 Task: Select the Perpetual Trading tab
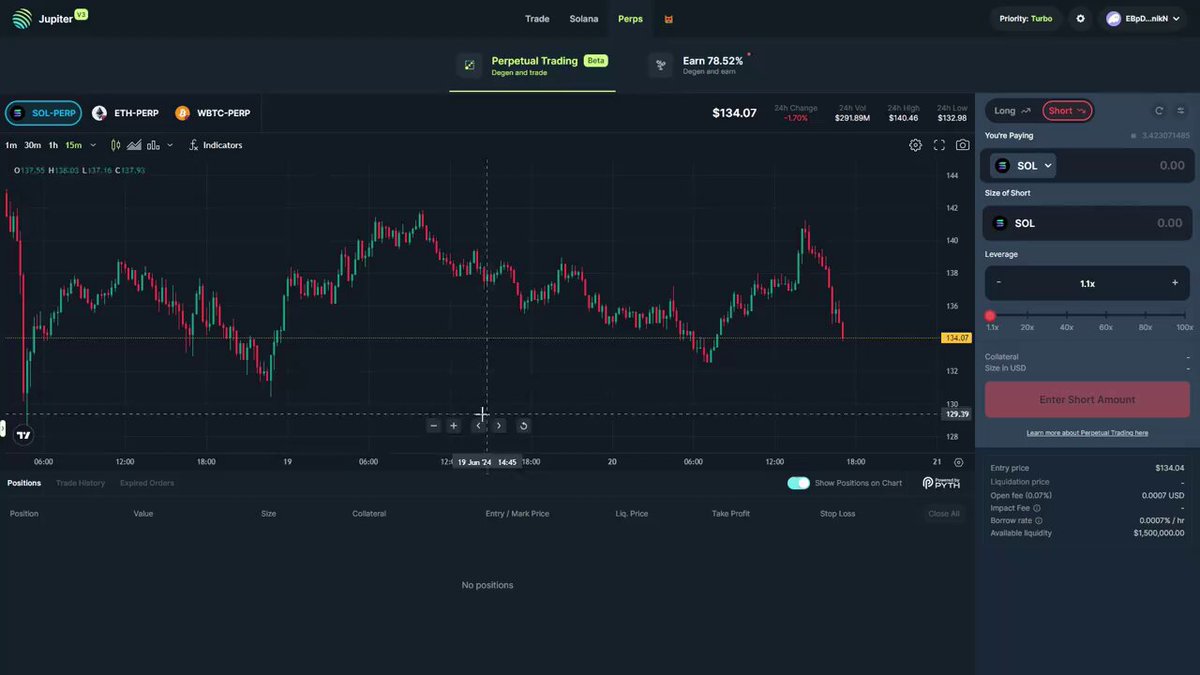[532, 66]
